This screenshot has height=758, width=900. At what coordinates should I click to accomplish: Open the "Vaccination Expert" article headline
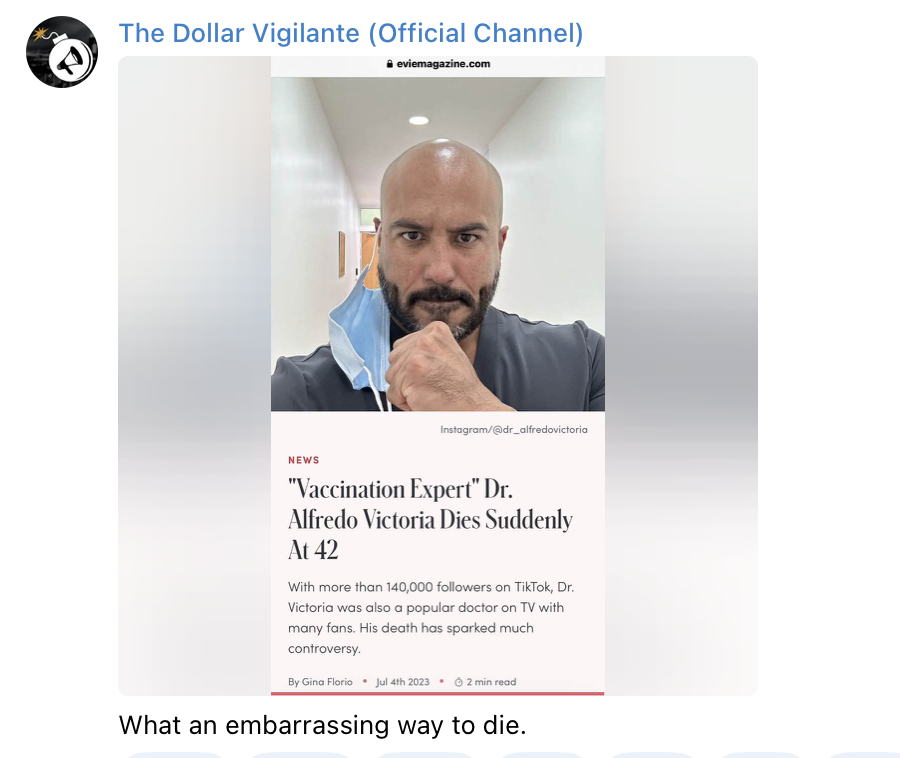pyautogui.click(x=430, y=519)
